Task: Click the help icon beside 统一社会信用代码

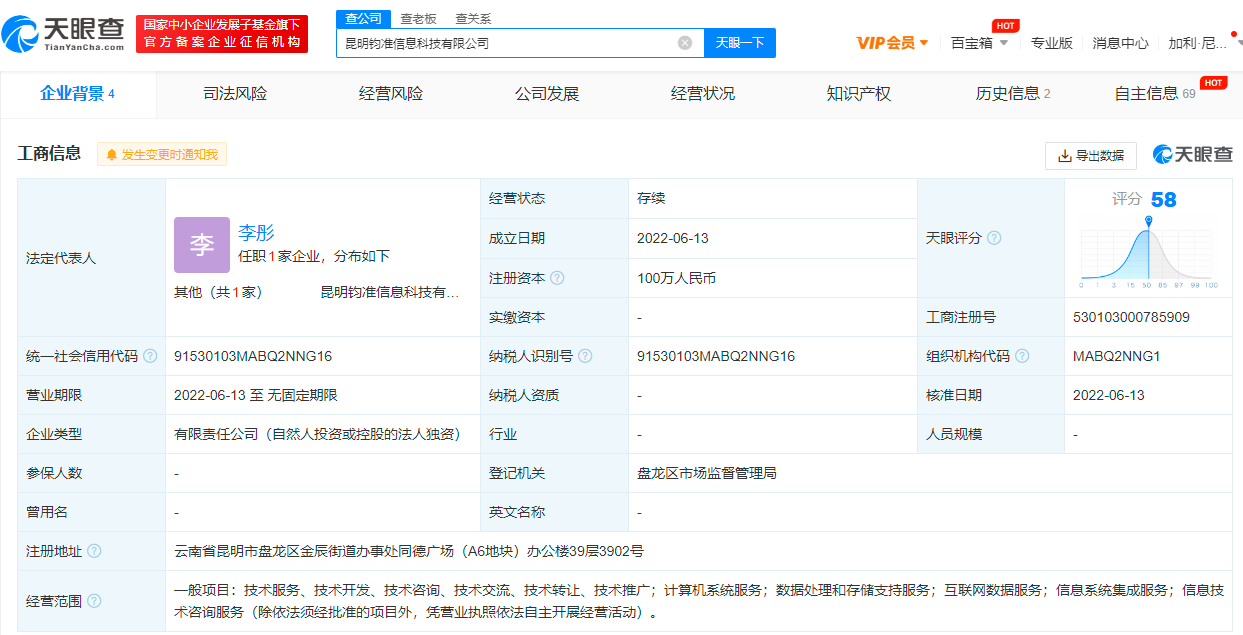Action: pyautogui.click(x=148, y=355)
